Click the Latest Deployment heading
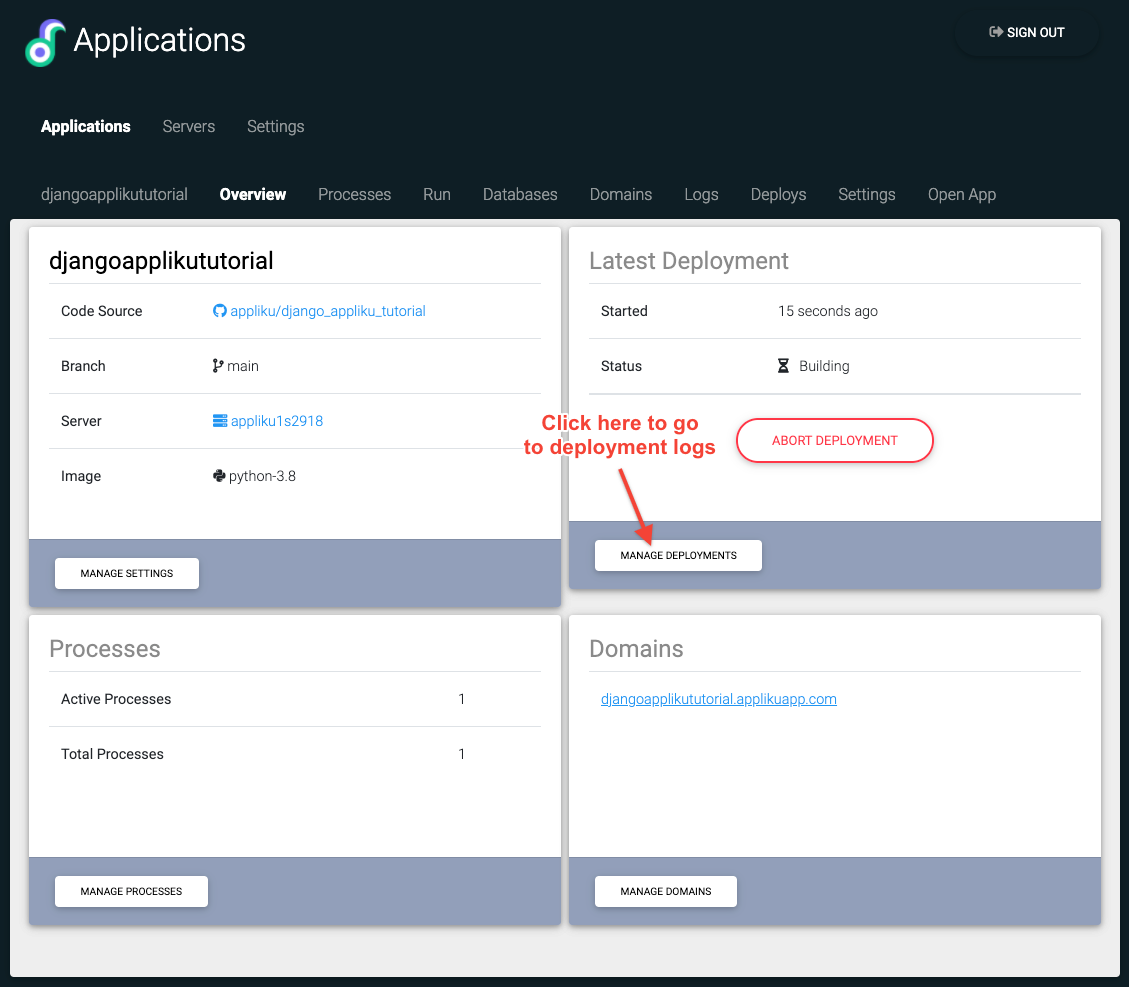The image size is (1129, 987). coord(689,261)
